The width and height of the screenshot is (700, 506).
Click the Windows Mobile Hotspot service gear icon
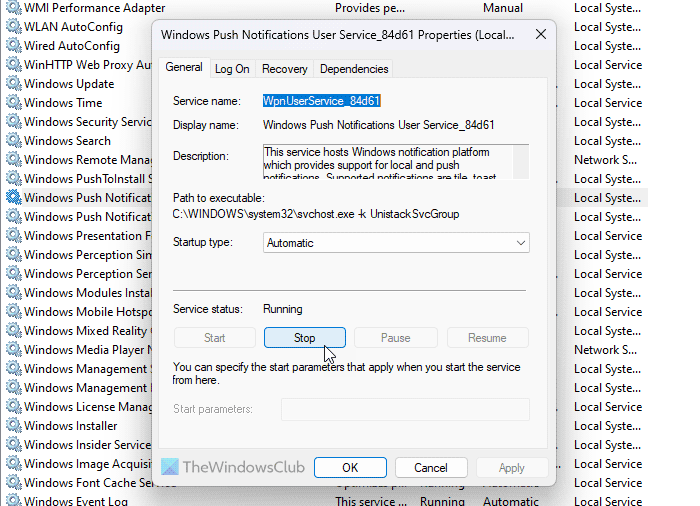pos(14,312)
